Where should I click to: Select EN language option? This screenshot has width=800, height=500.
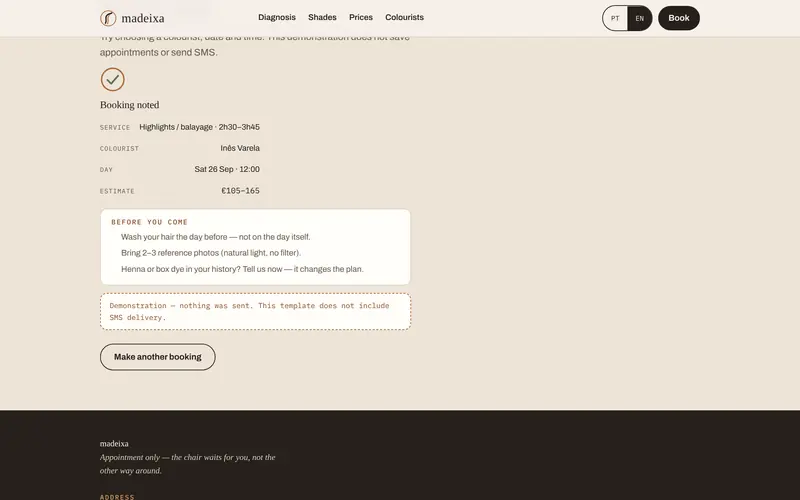pos(640,18)
